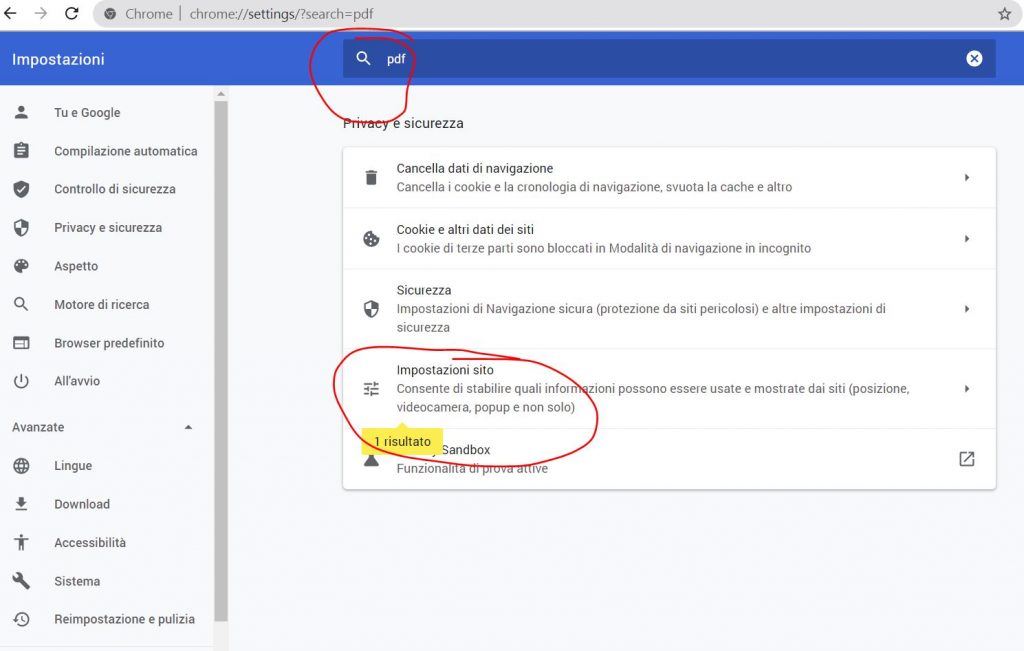Expand Cancella dati di navigazione with its chevron

tap(966, 176)
